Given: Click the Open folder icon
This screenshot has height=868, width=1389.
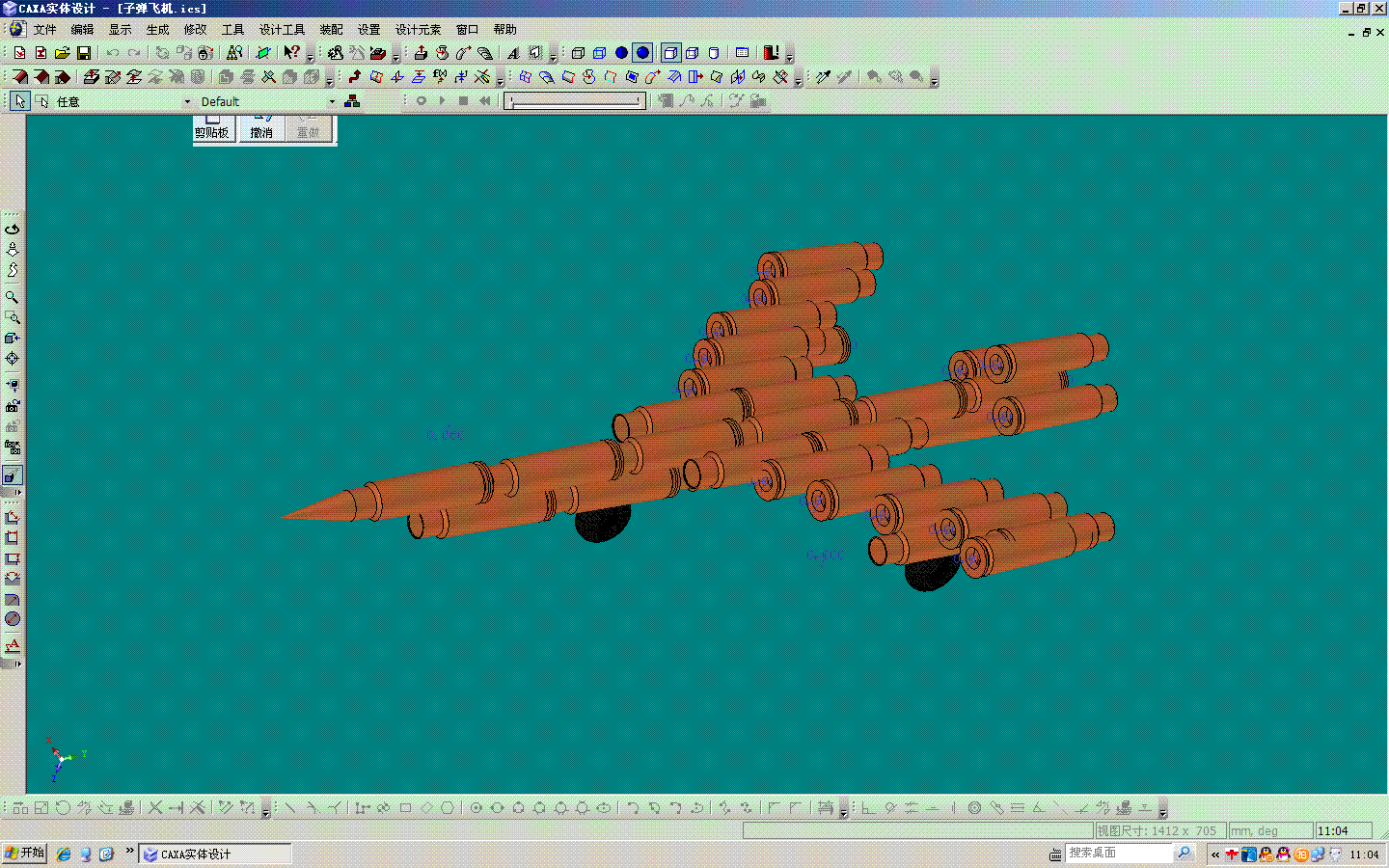Looking at the screenshot, I should pyautogui.click(x=62, y=53).
